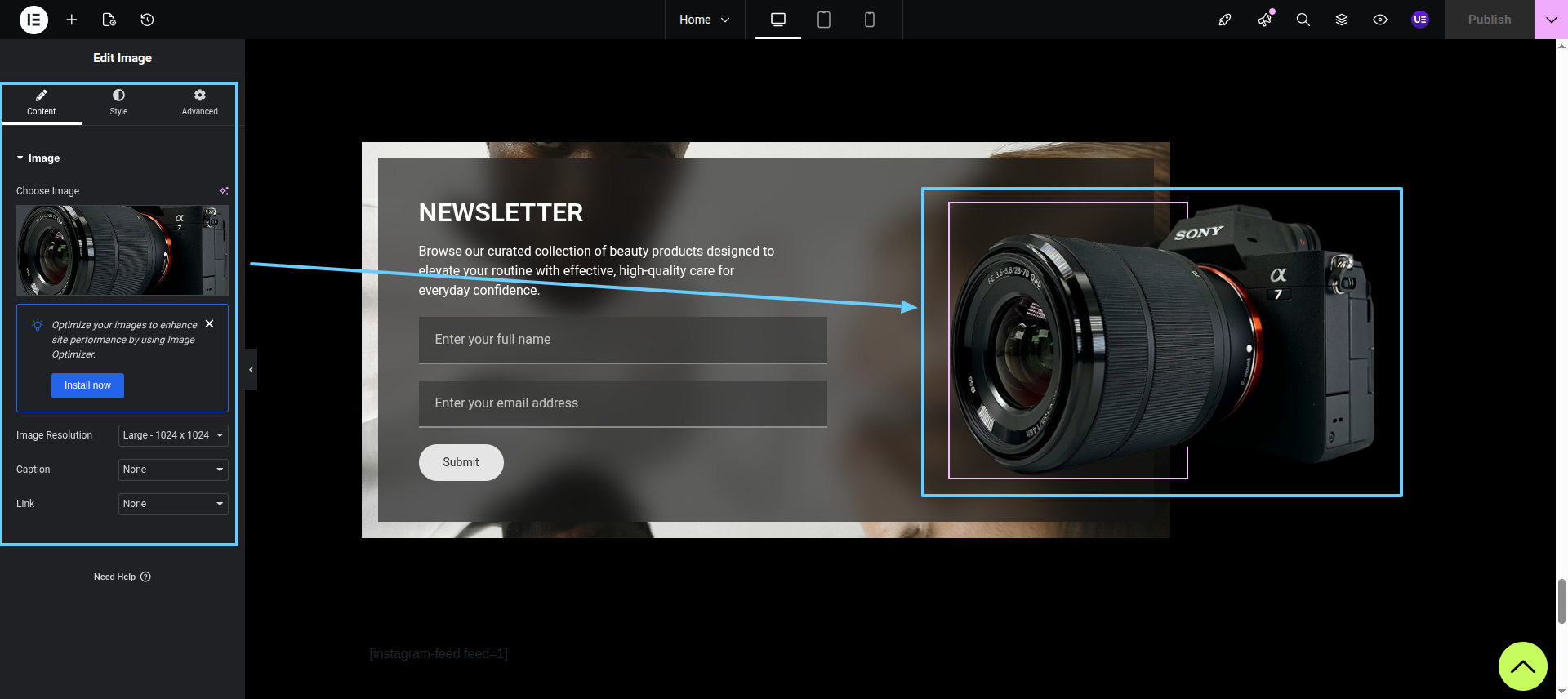The width and height of the screenshot is (1568, 699).
Task: Preview changes with the eye icon
Action: click(1379, 20)
